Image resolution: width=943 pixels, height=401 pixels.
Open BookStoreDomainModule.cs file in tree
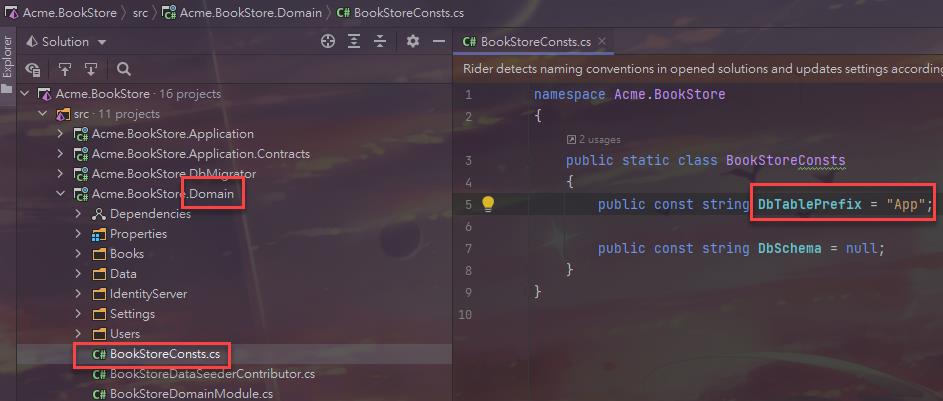(x=191, y=394)
